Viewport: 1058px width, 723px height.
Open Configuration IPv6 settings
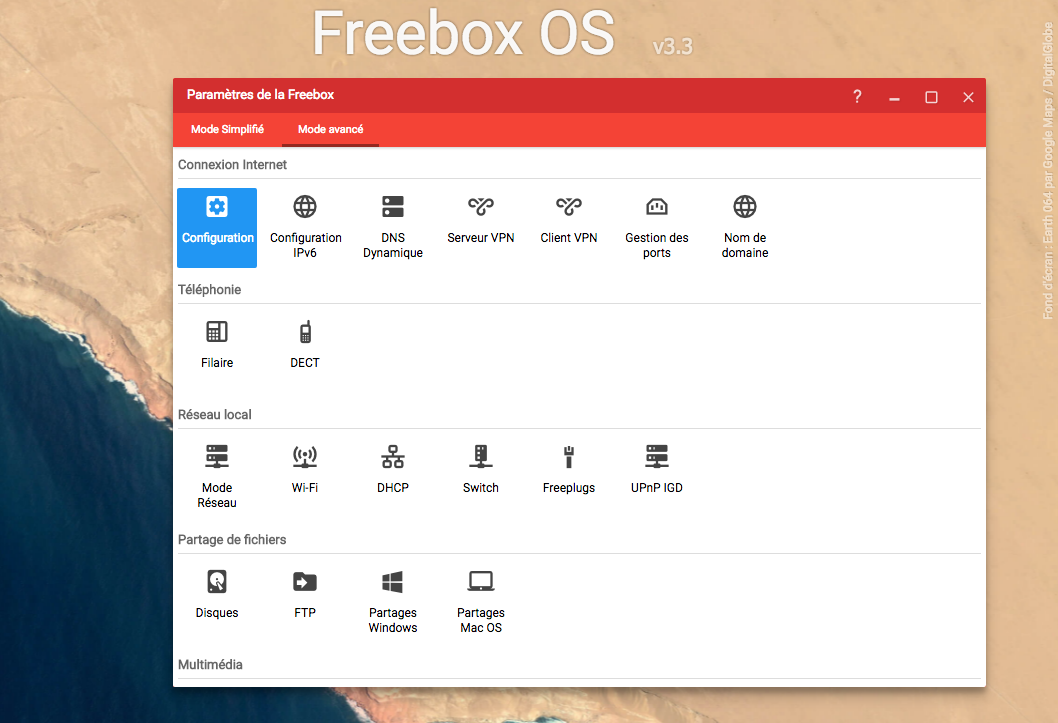point(305,227)
